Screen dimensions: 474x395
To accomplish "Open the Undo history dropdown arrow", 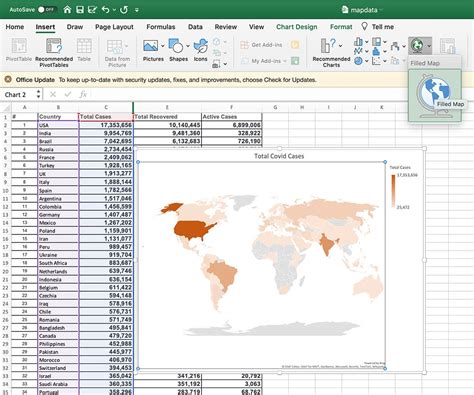I will [114, 10].
